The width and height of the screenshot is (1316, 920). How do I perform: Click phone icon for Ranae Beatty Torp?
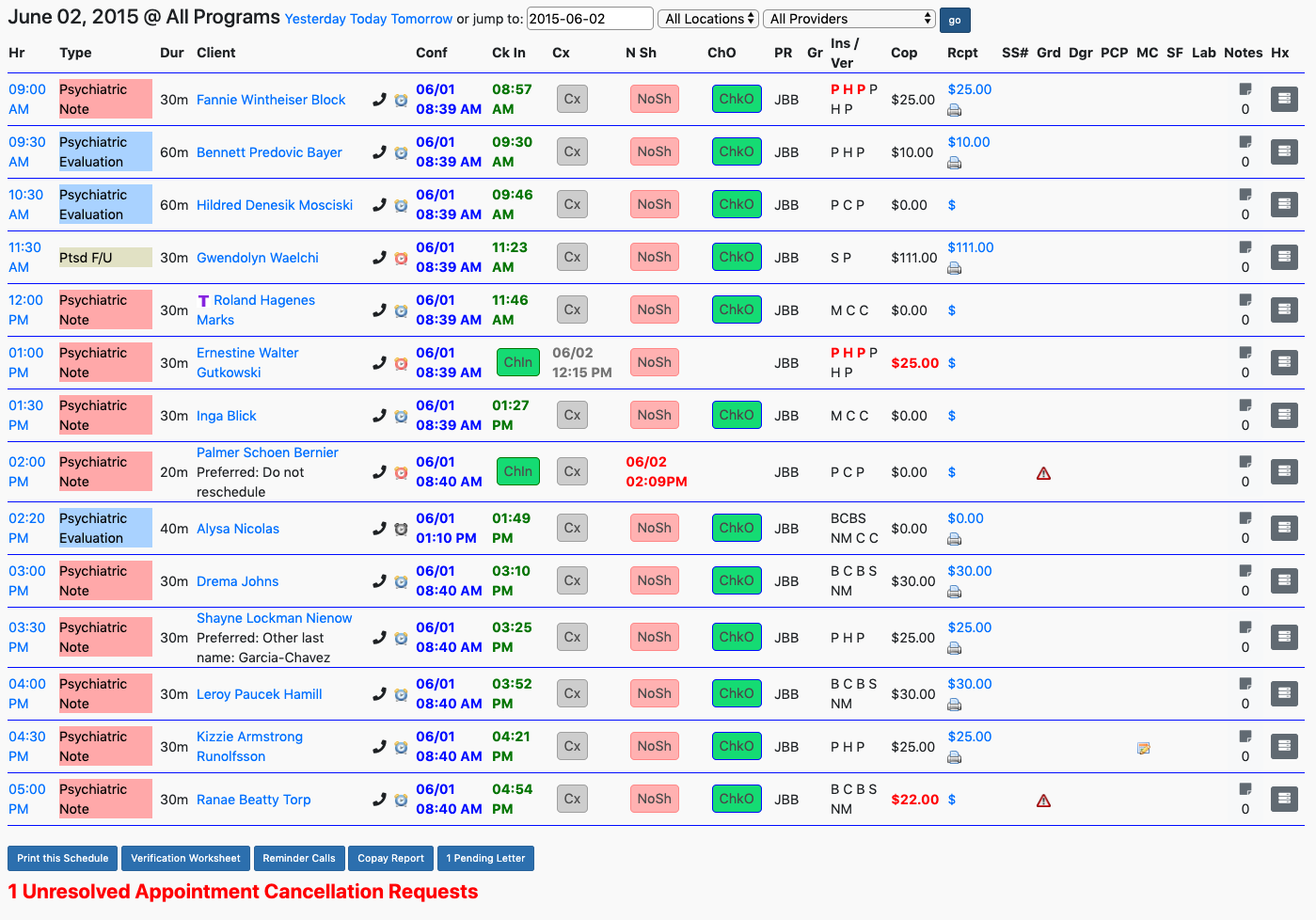coord(379,800)
